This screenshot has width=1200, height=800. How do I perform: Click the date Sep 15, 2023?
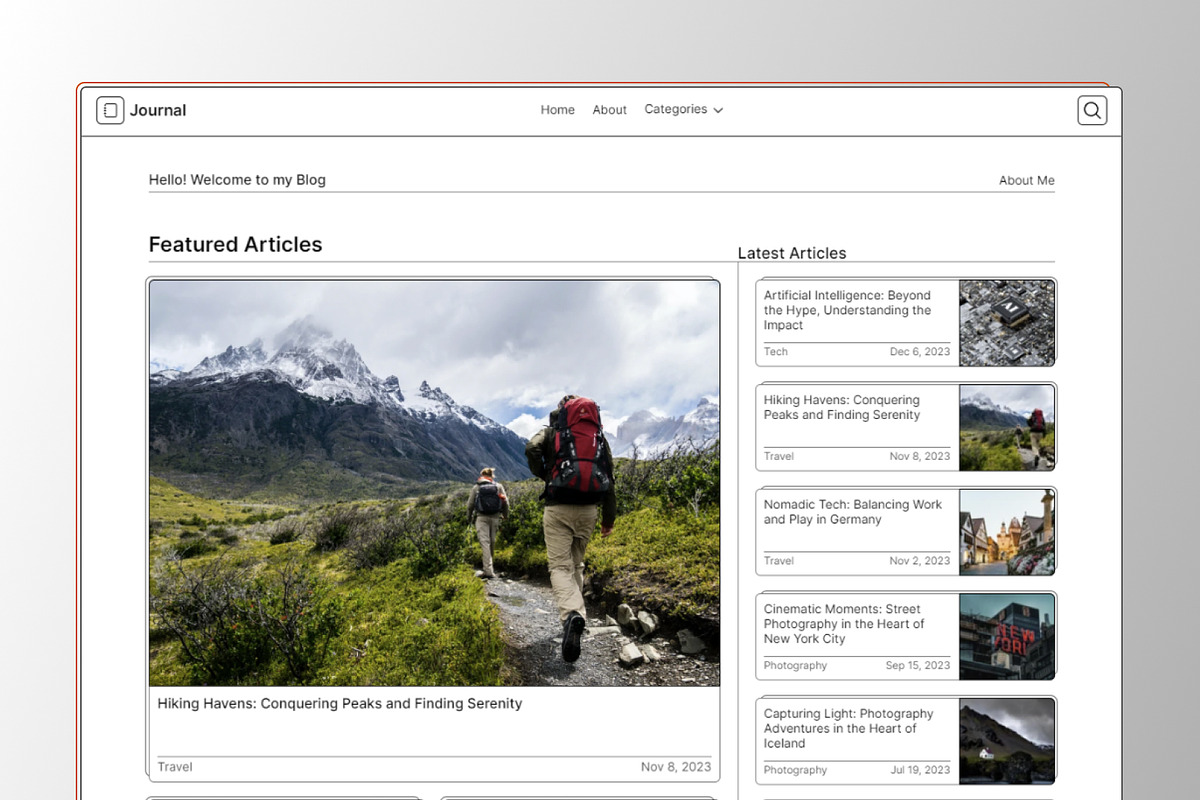(918, 666)
